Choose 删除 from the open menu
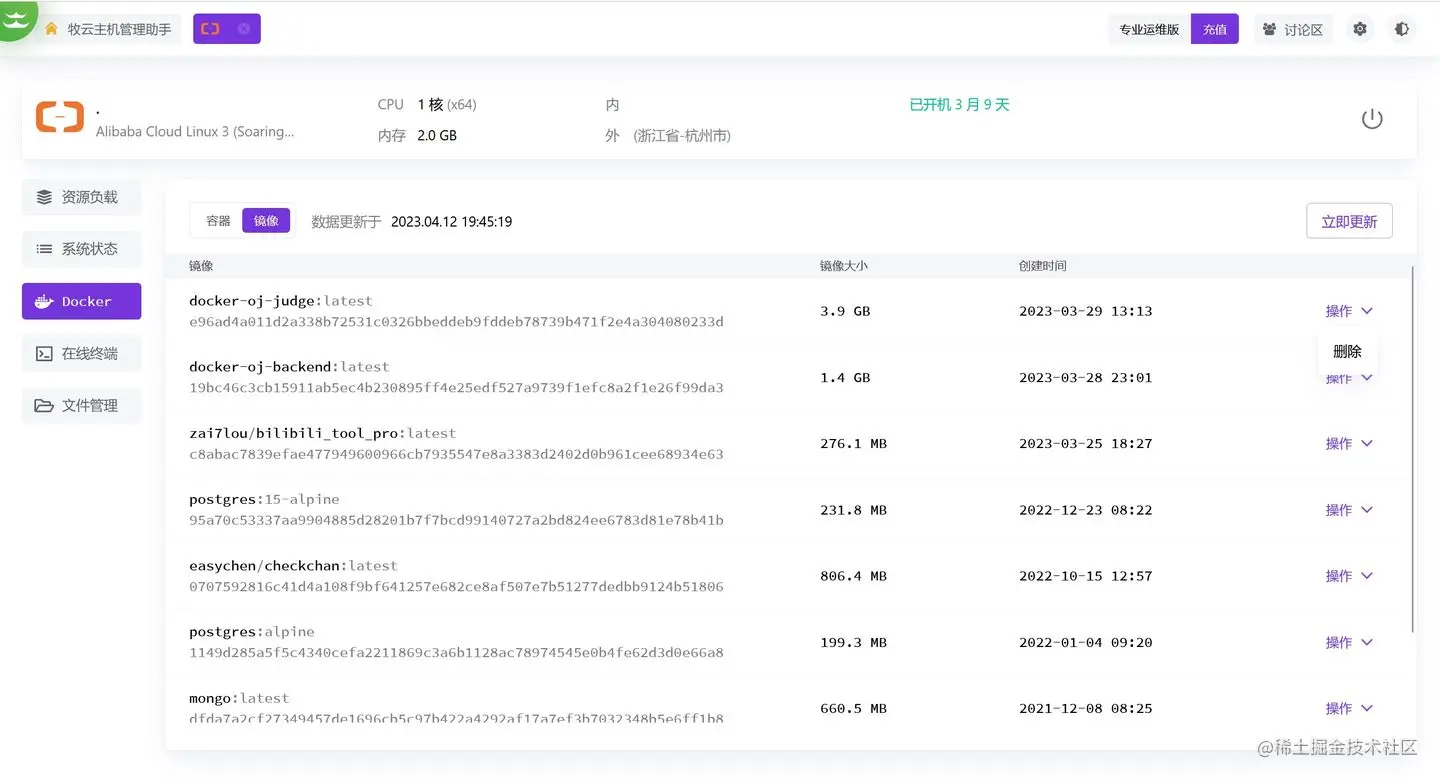The height and width of the screenshot is (780, 1440). [x=1347, y=351]
